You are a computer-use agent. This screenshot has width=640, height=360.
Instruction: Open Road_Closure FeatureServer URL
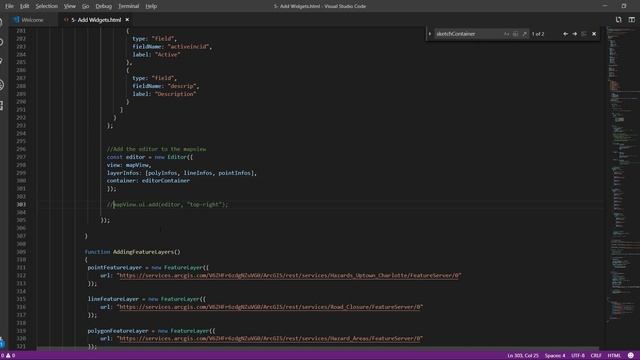270,307
